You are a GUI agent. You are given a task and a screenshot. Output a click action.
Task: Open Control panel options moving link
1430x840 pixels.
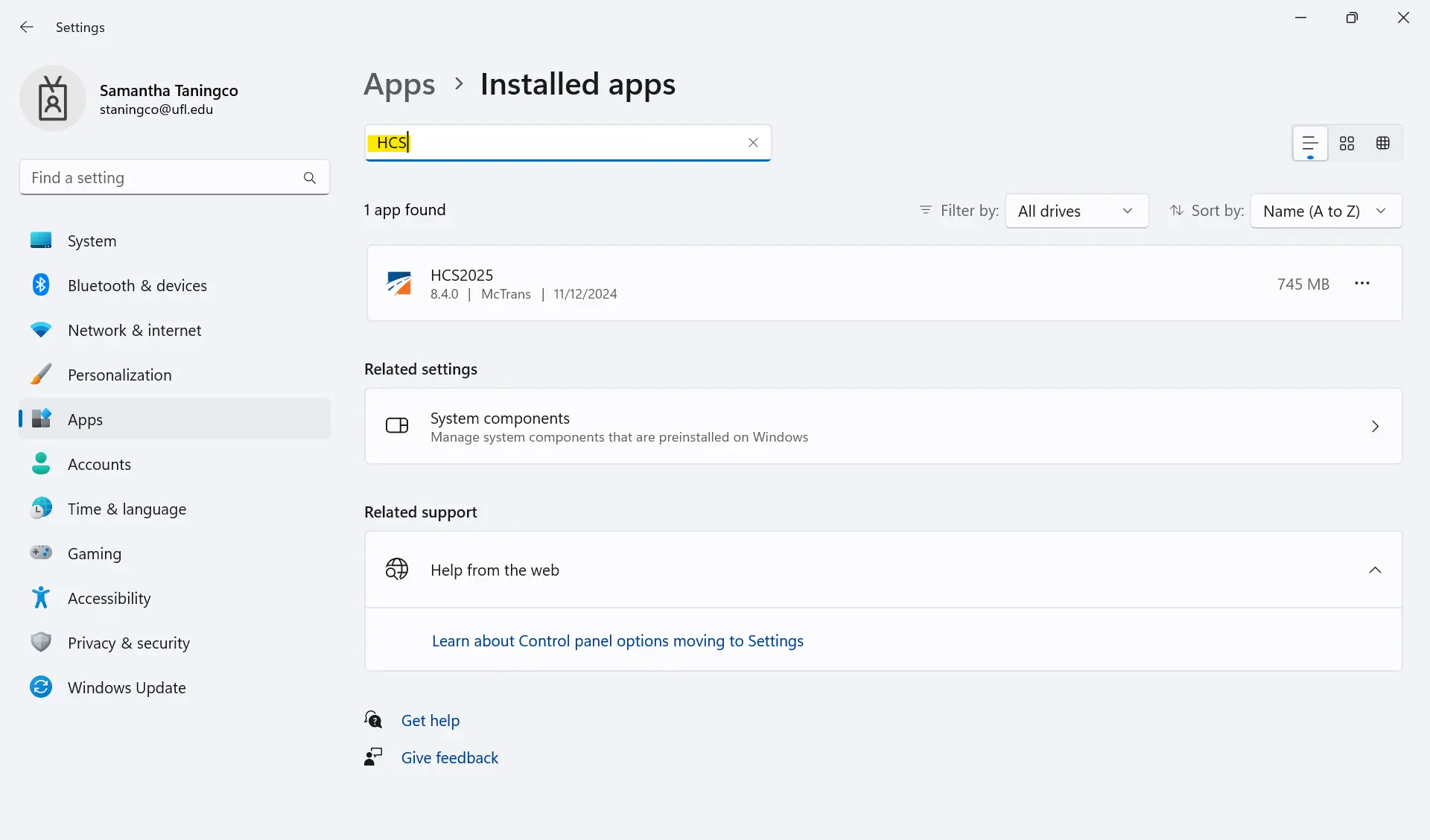(617, 641)
